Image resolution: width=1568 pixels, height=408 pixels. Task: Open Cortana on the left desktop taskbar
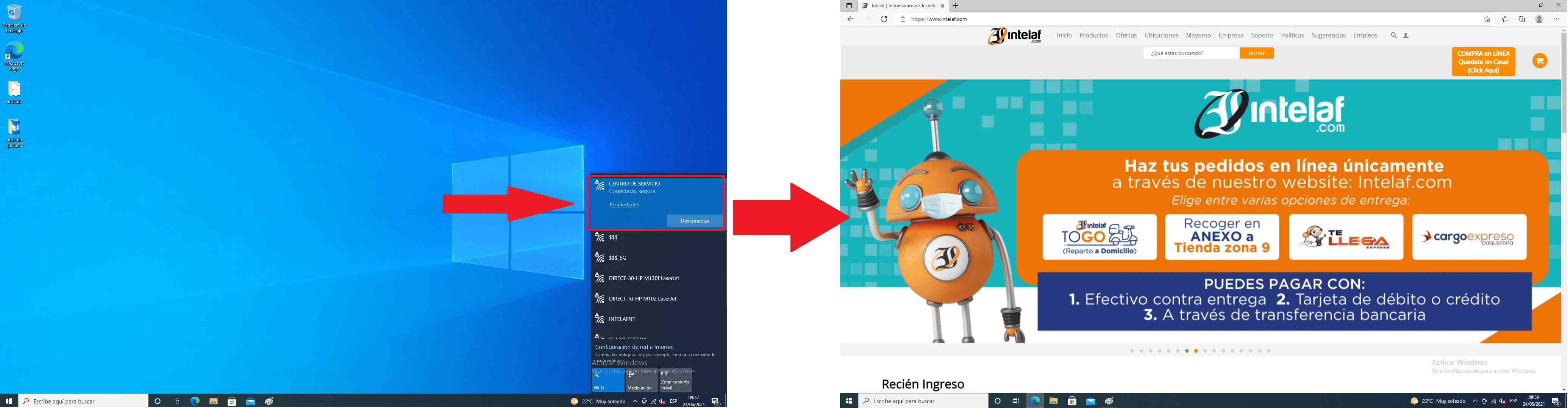158,401
